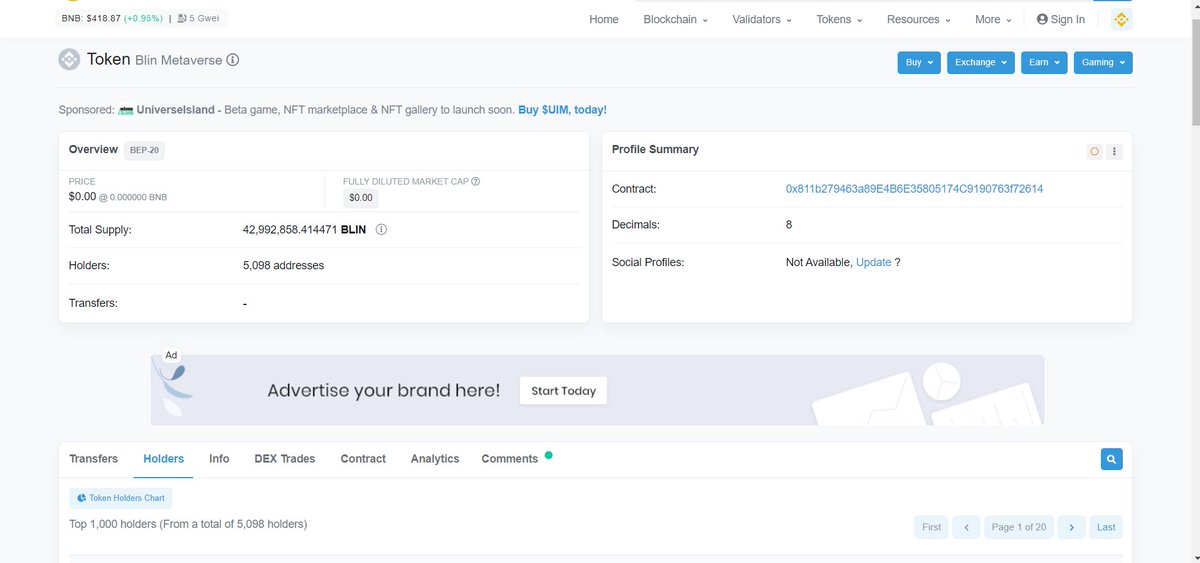Image resolution: width=1200 pixels, height=563 pixels.
Task: Click help icon by Fully Diluted Market Cap
Action: click(x=475, y=181)
